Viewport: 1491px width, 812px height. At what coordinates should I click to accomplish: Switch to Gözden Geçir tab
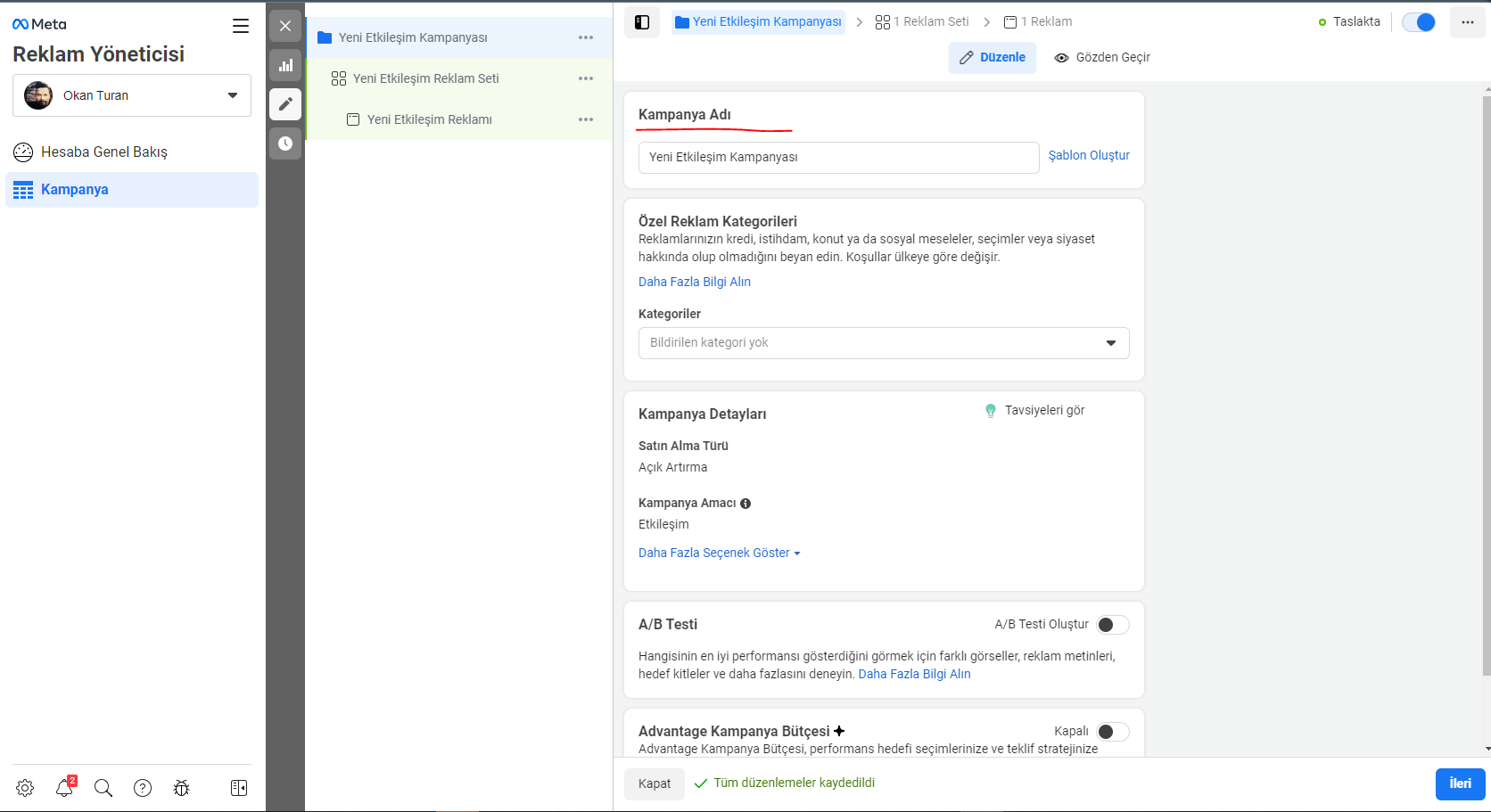pos(1102,58)
